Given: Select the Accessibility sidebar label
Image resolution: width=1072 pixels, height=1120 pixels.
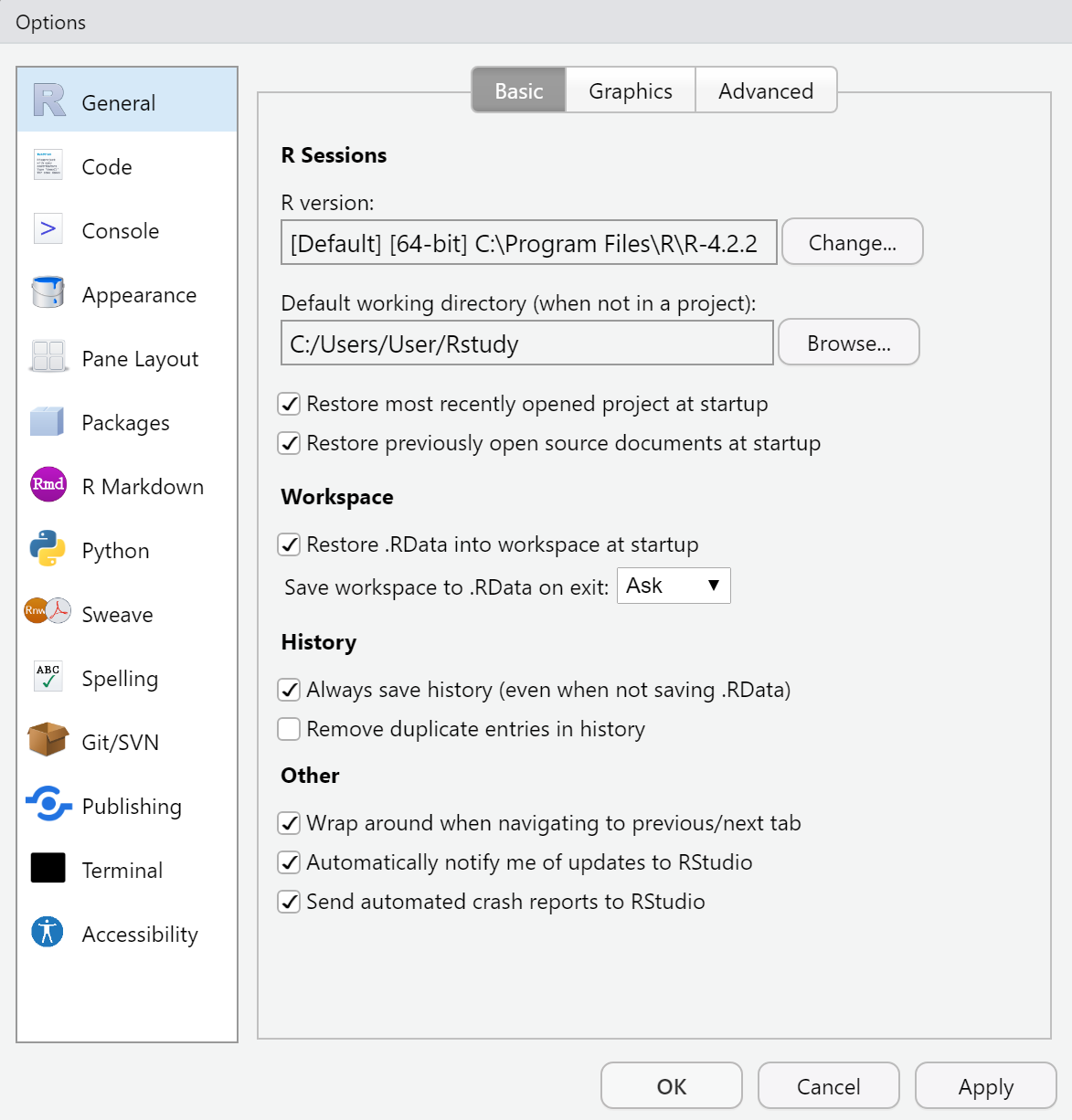Looking at the screenshot, I should click(140, 935).
